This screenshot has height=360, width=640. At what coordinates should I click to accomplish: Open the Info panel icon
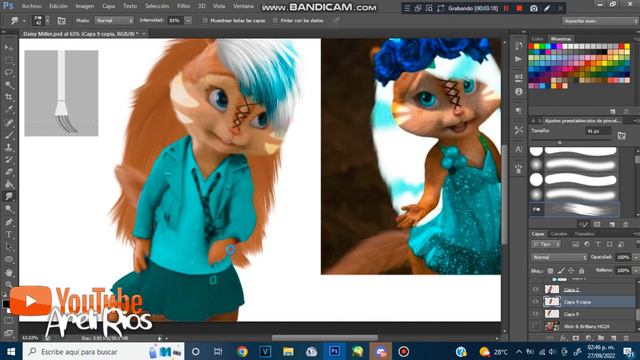point(519,91)
